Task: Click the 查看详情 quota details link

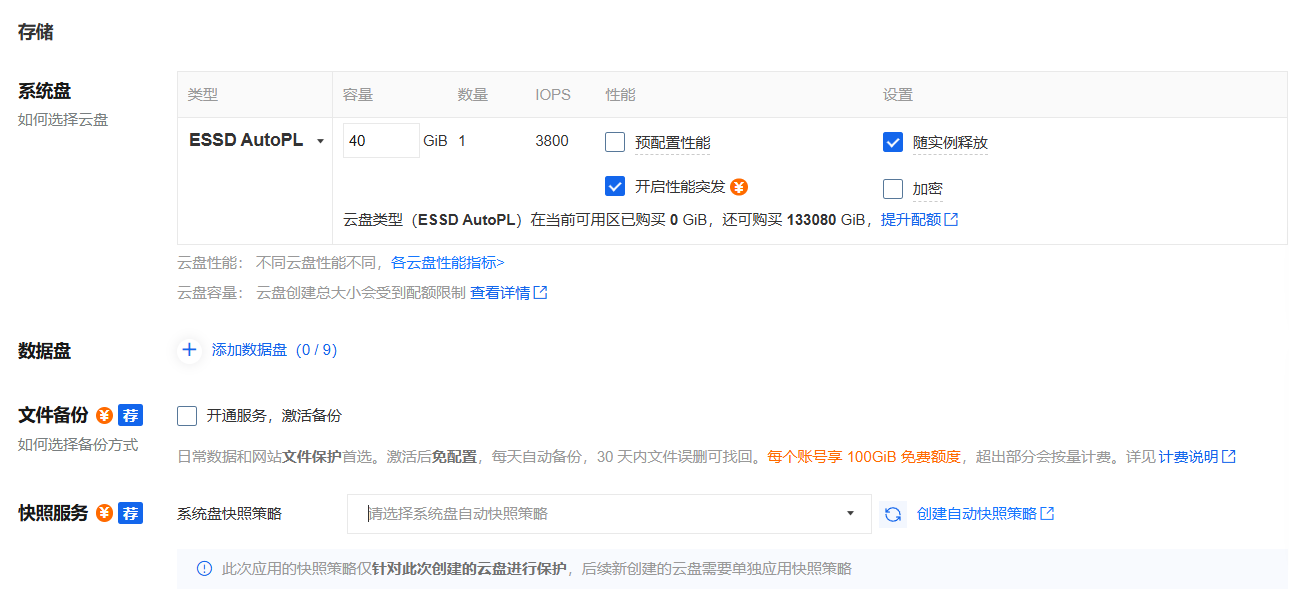Action: 508,293
